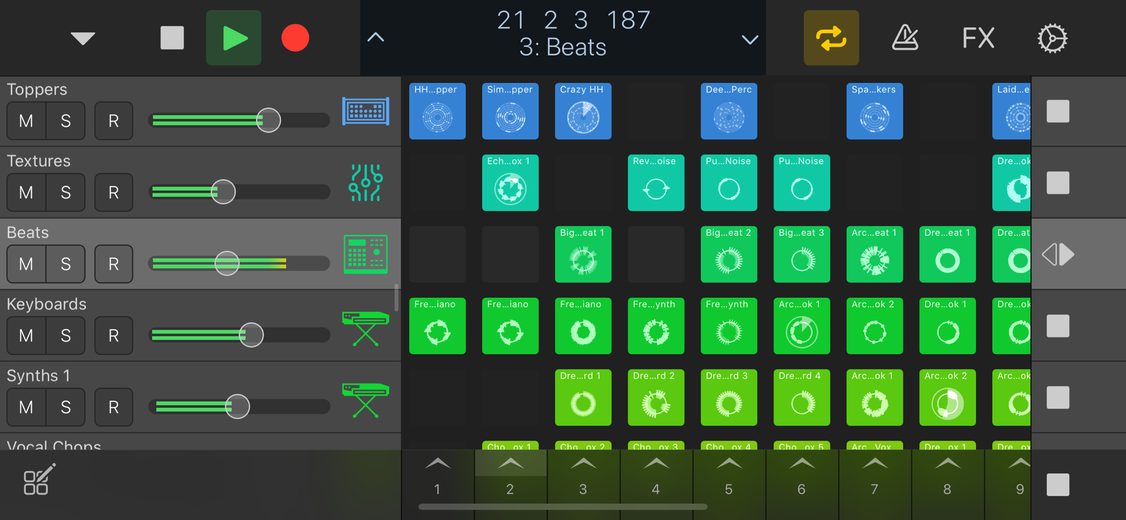Select the Toppers track header
Screen dimensions: 1126x520
click(x=200, y=111)
